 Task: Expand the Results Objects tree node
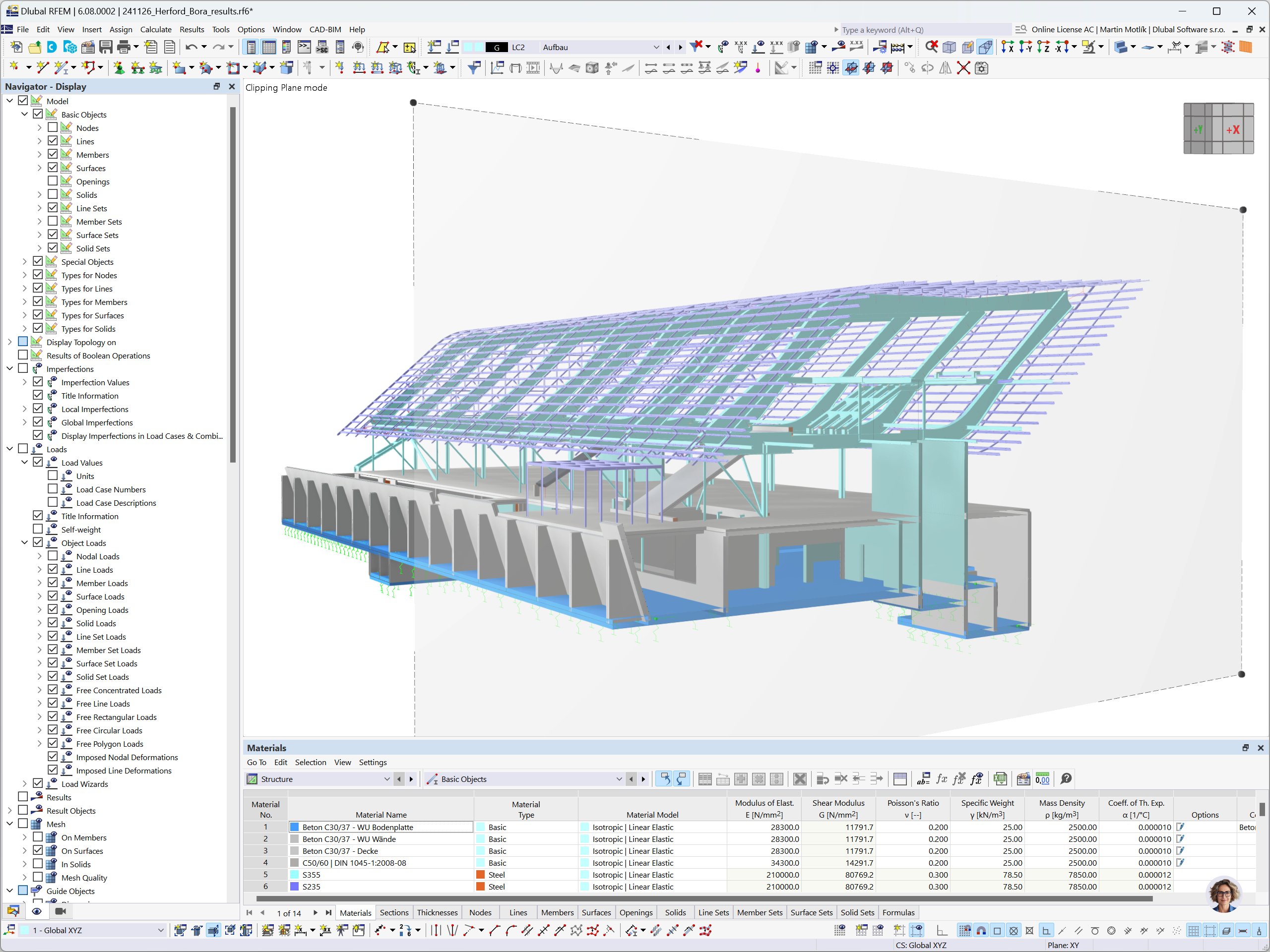pyautogui.click(x=9, y=810)
